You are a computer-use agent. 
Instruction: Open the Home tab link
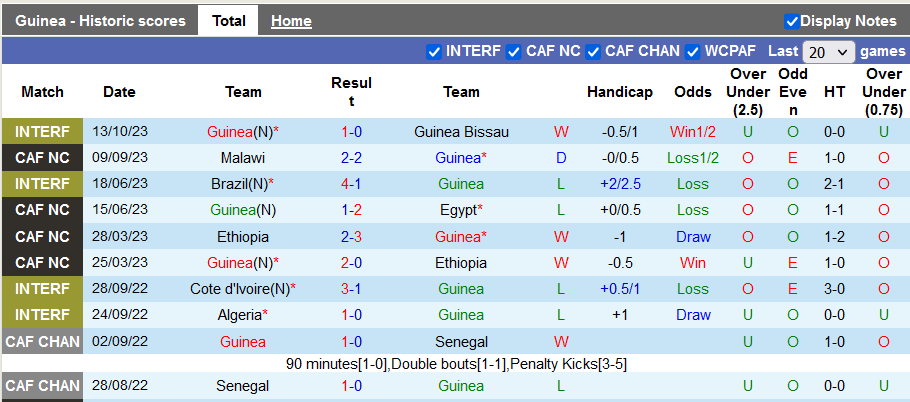291,21
